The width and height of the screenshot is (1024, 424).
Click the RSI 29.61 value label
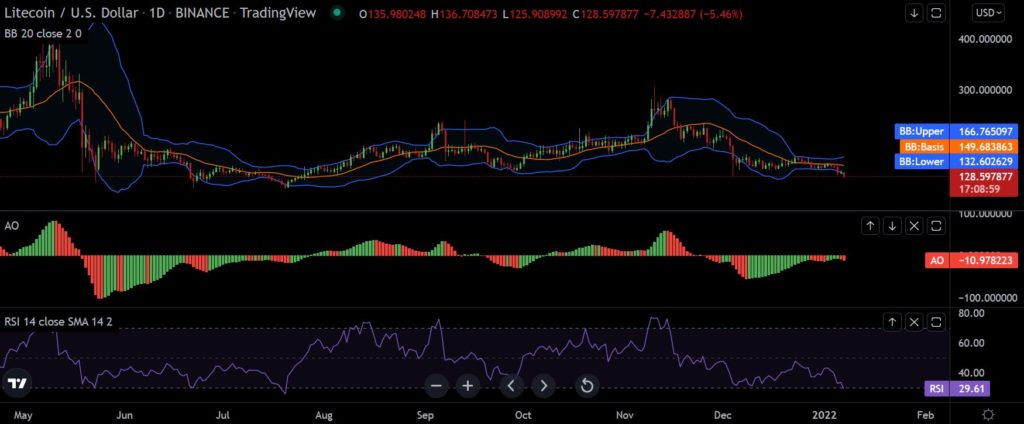[957, 389]
